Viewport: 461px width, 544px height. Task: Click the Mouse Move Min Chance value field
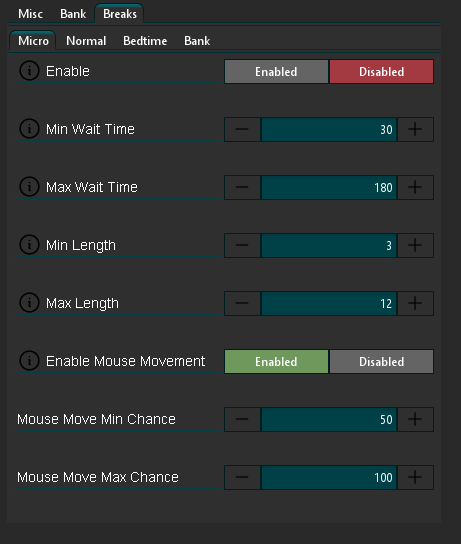click(329, 419)
